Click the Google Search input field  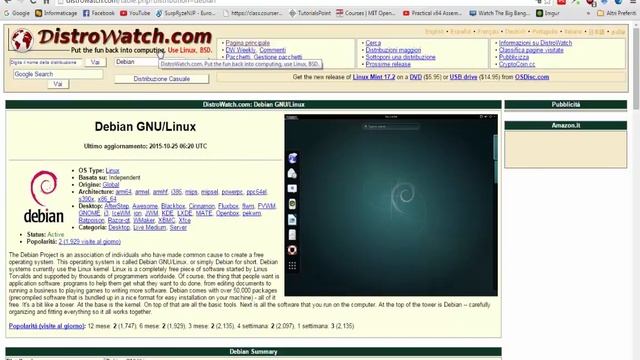pyautogui.click(x=58, y=74)
